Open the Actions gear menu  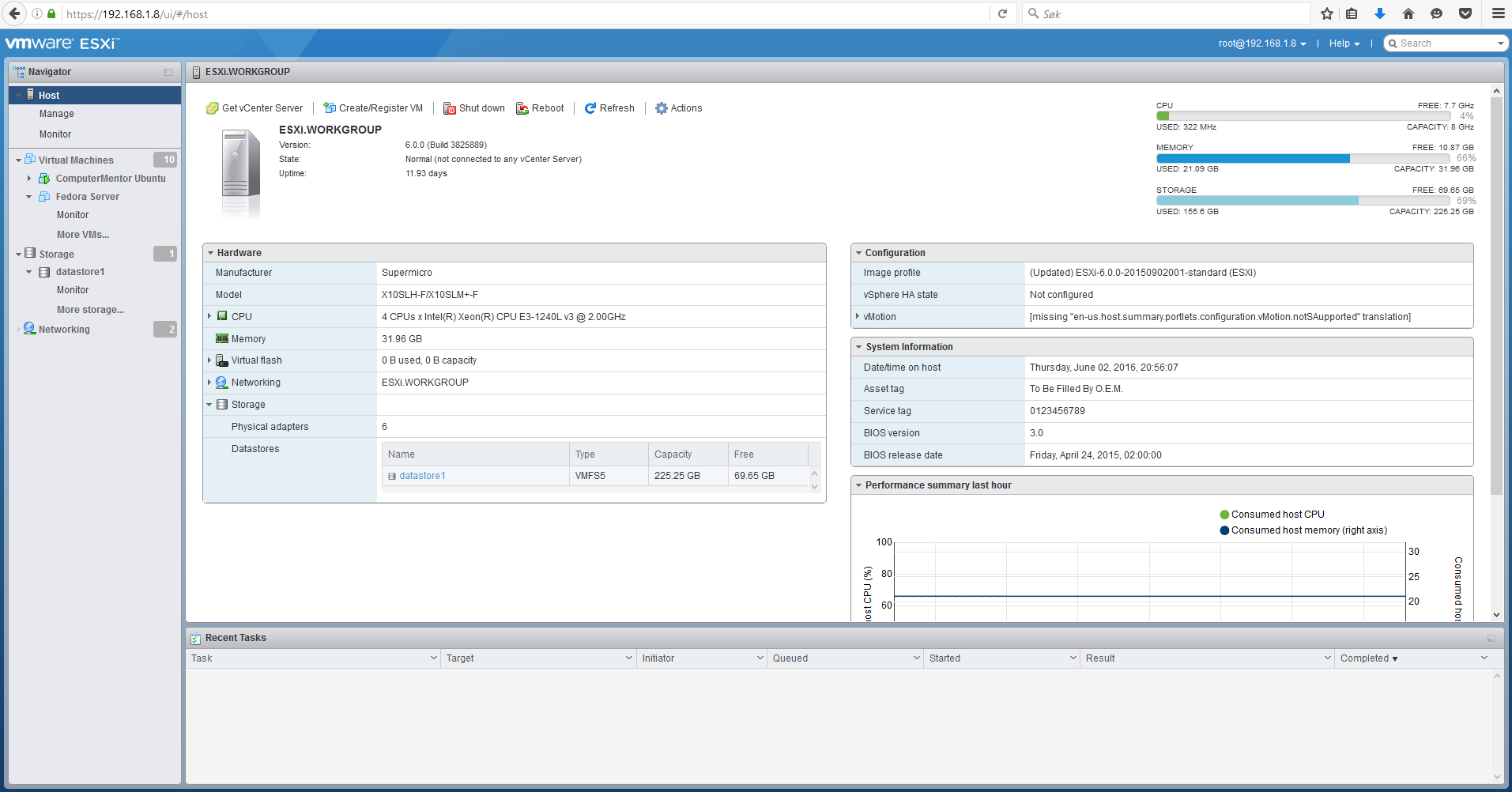tap(662, 108)
